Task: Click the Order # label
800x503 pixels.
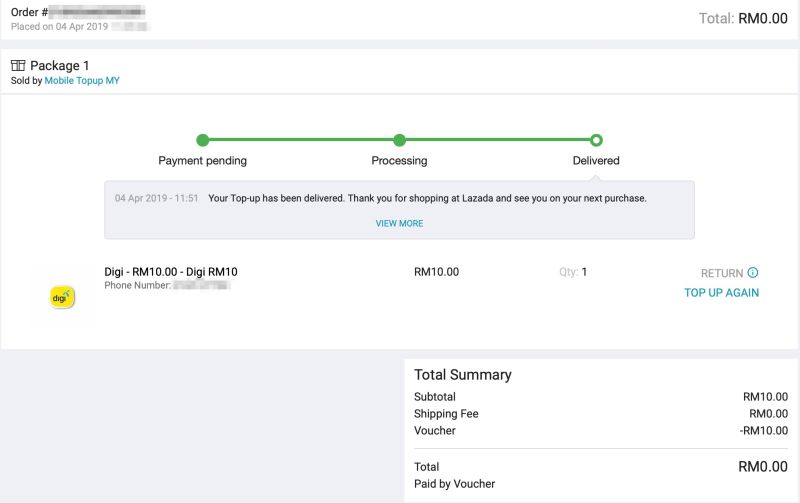Action: 29,12
